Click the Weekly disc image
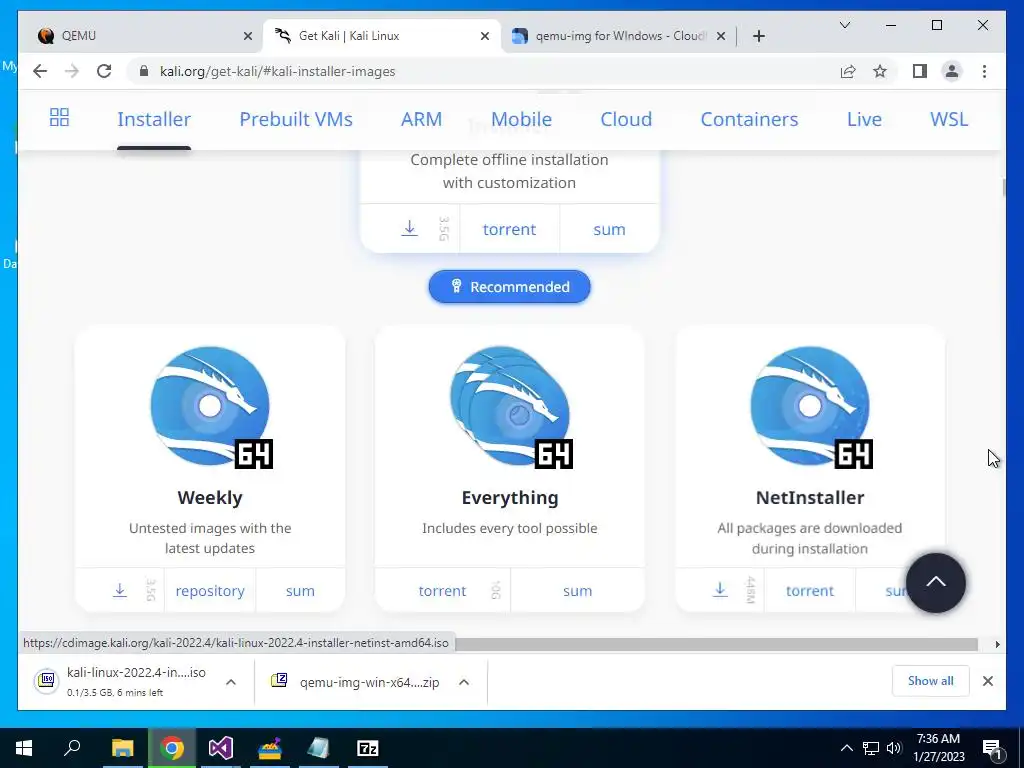 211,407
